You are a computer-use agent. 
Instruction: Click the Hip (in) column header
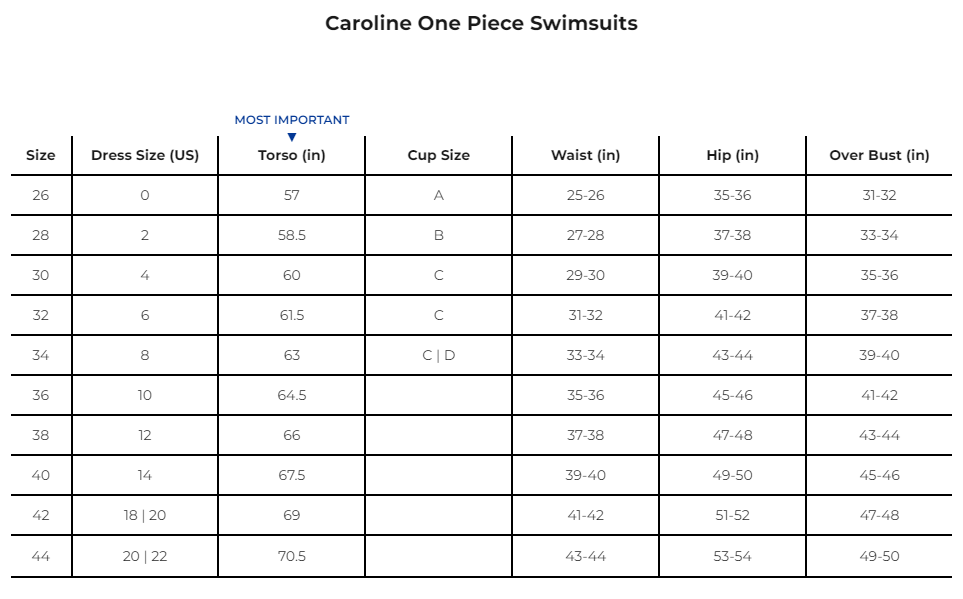[x=733, y=155]
